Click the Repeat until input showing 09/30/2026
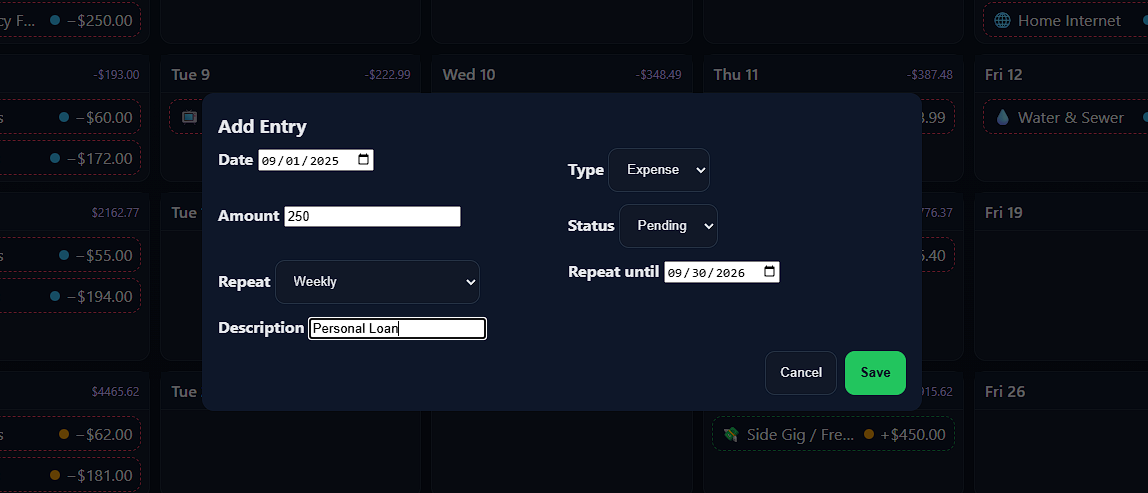This screenshot has width=1148, height=493. (710, 272)
